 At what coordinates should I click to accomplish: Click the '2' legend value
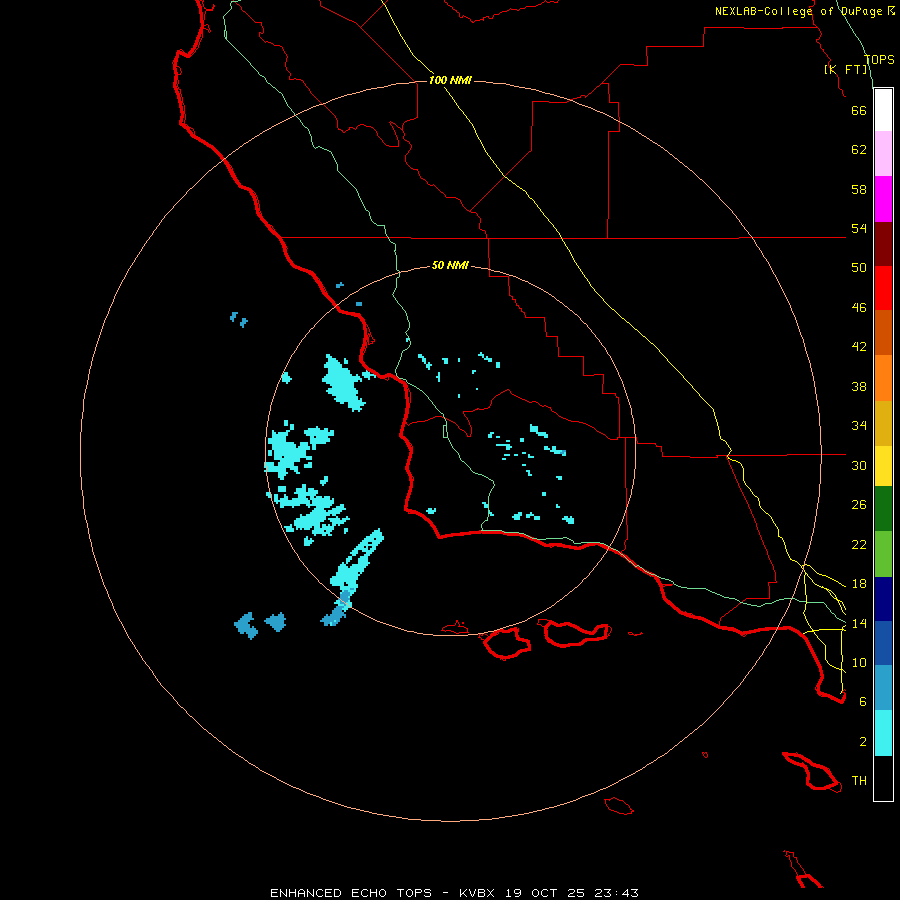(863, 742)
